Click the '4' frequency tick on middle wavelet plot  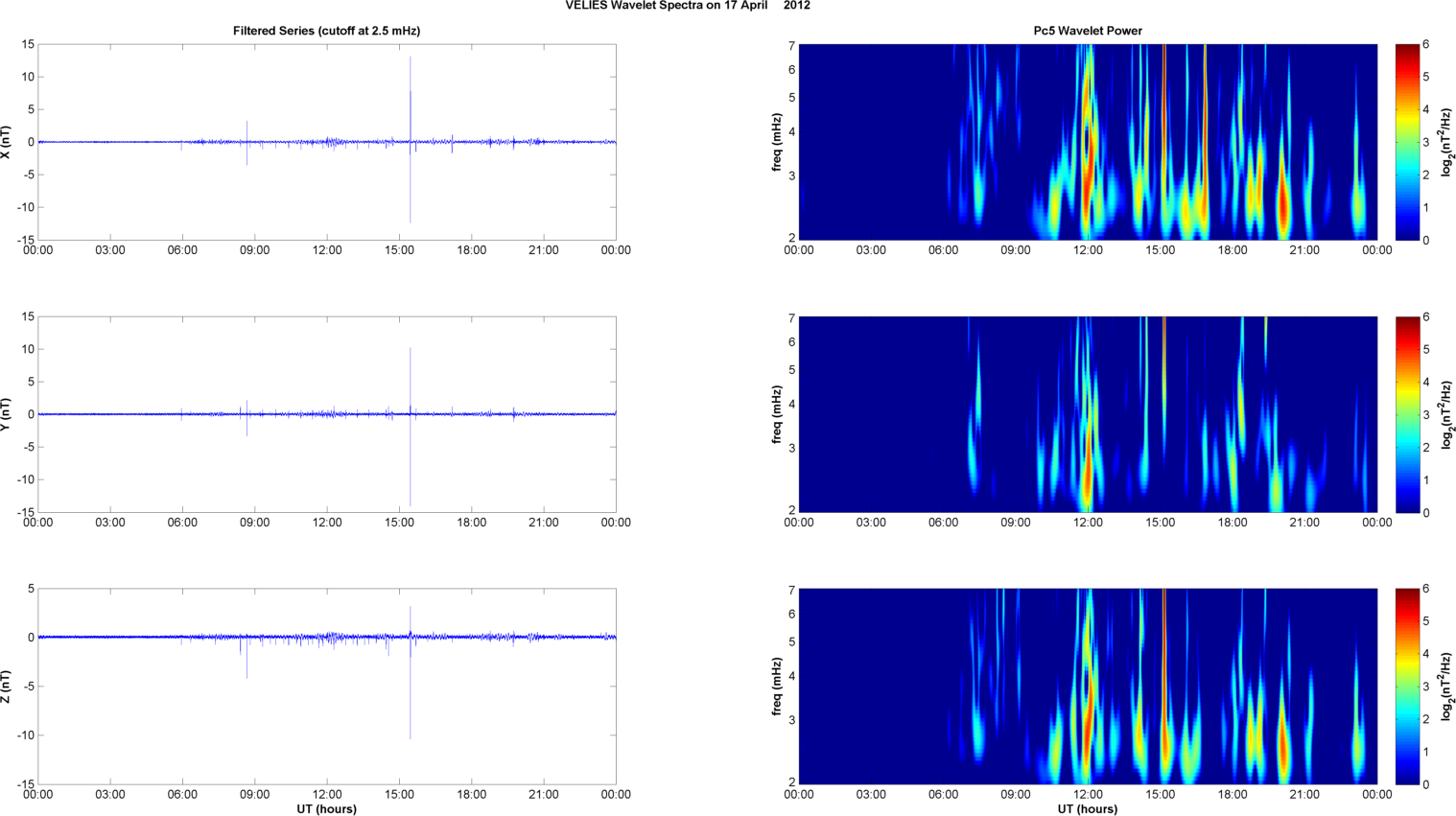coord(792,405)
